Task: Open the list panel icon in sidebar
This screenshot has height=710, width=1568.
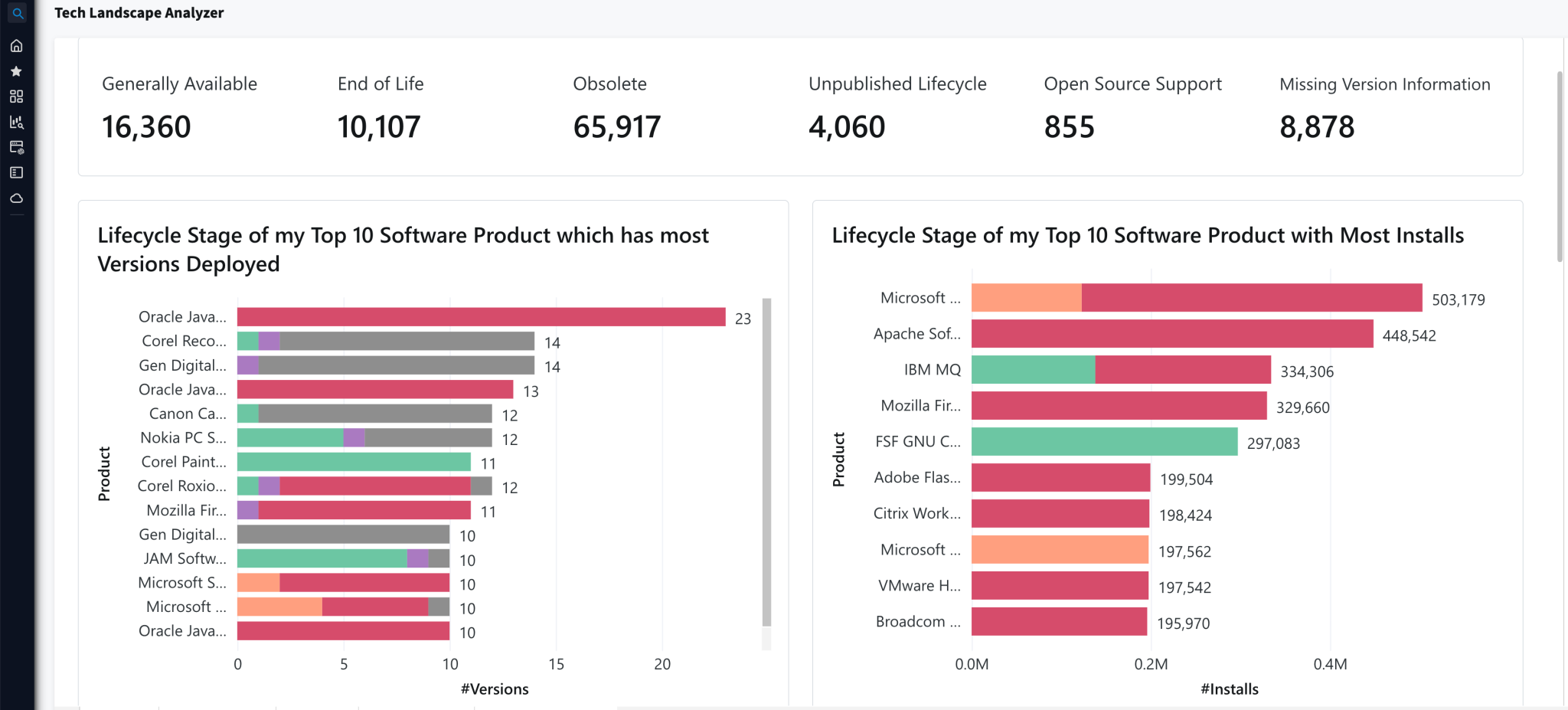Action: 16,172
